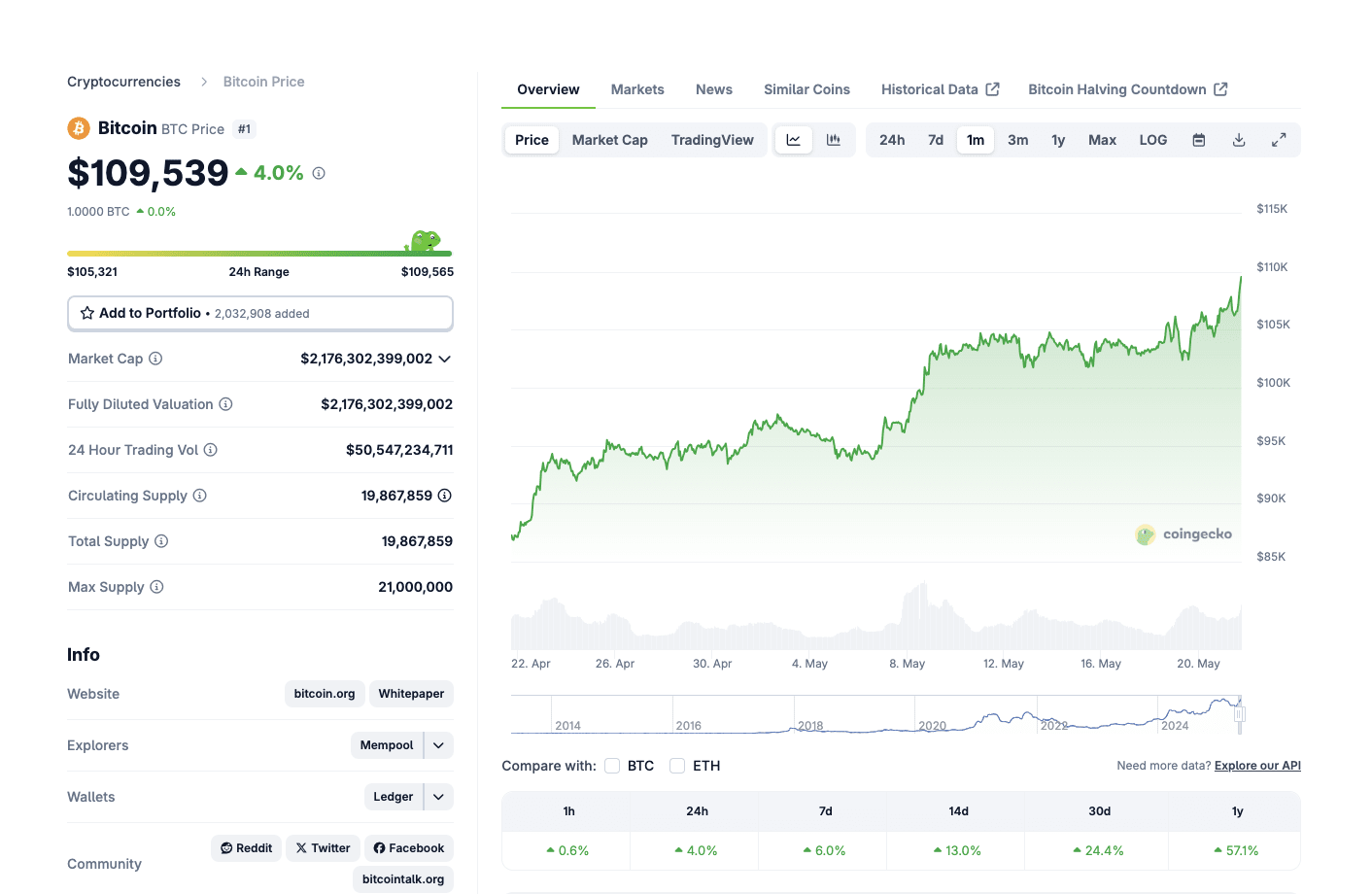Viewport: 1372px width, 894px height.
Task: Click star icon in Add to Portfolio
Action: point(87,313)
